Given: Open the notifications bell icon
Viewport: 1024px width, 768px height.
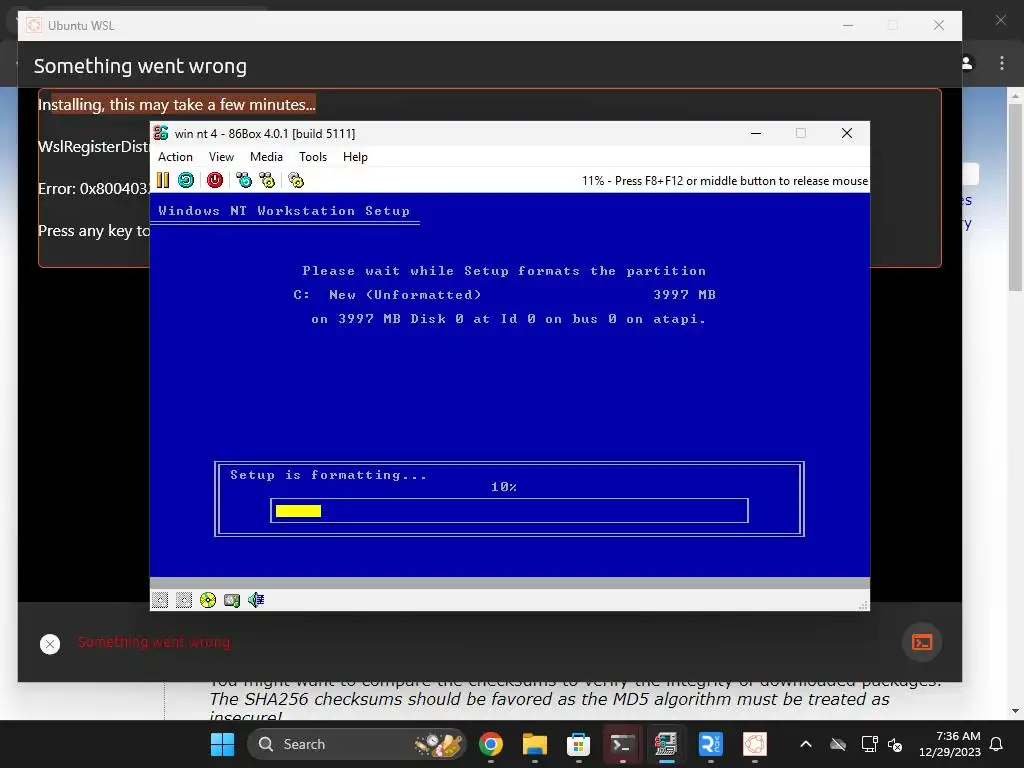Looking at the screenshot, I should (997, 744).
